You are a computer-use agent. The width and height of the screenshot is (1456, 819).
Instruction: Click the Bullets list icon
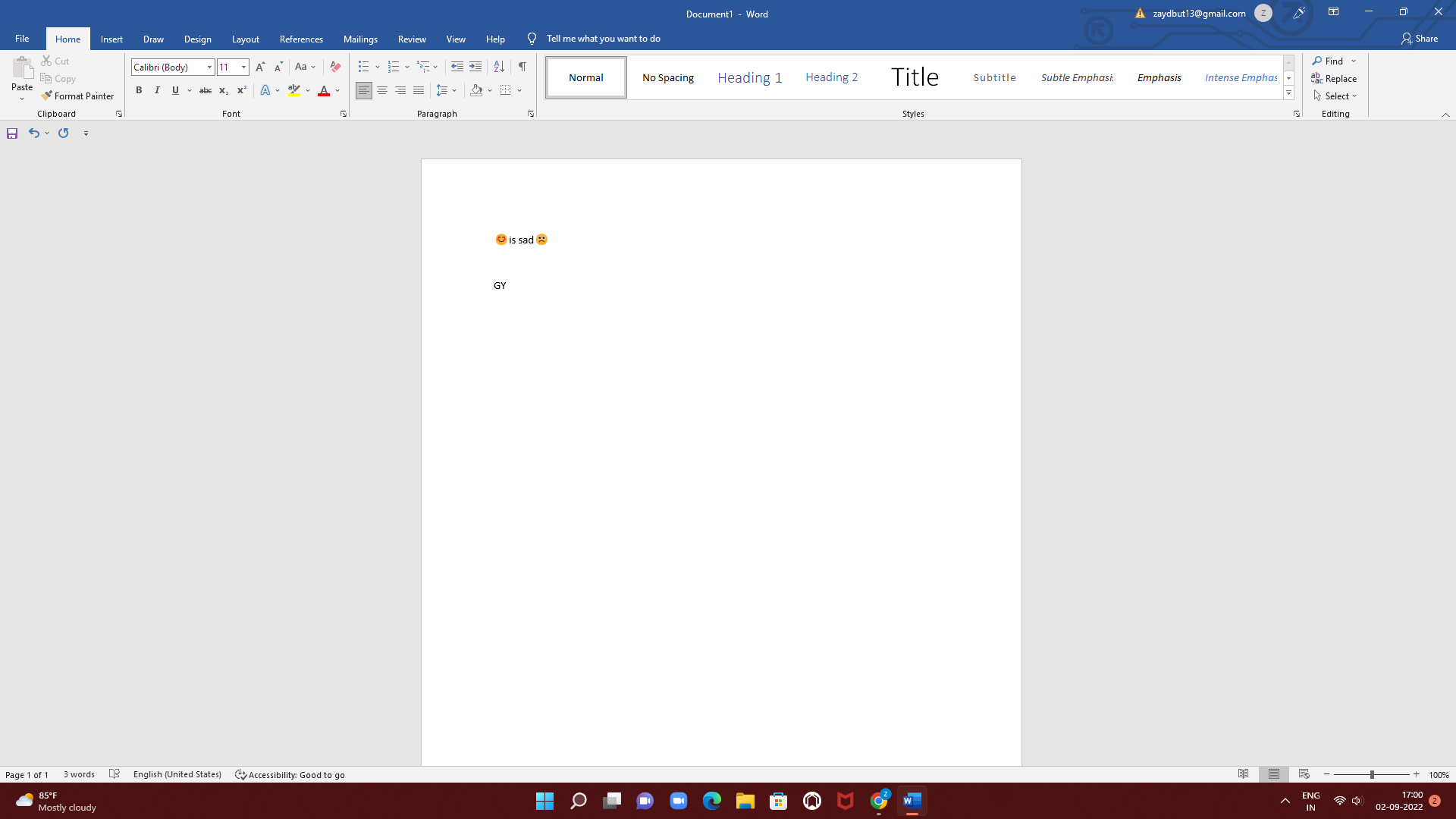364,67
